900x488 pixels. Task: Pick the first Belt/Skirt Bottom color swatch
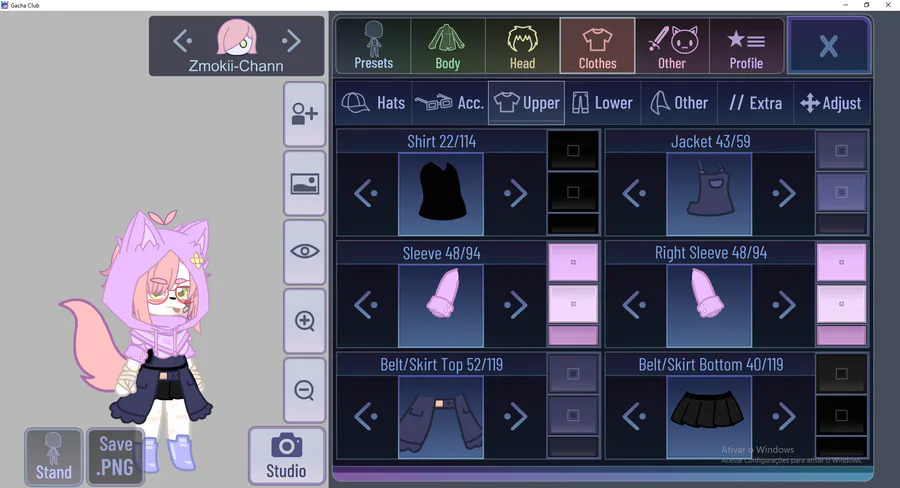841,374
